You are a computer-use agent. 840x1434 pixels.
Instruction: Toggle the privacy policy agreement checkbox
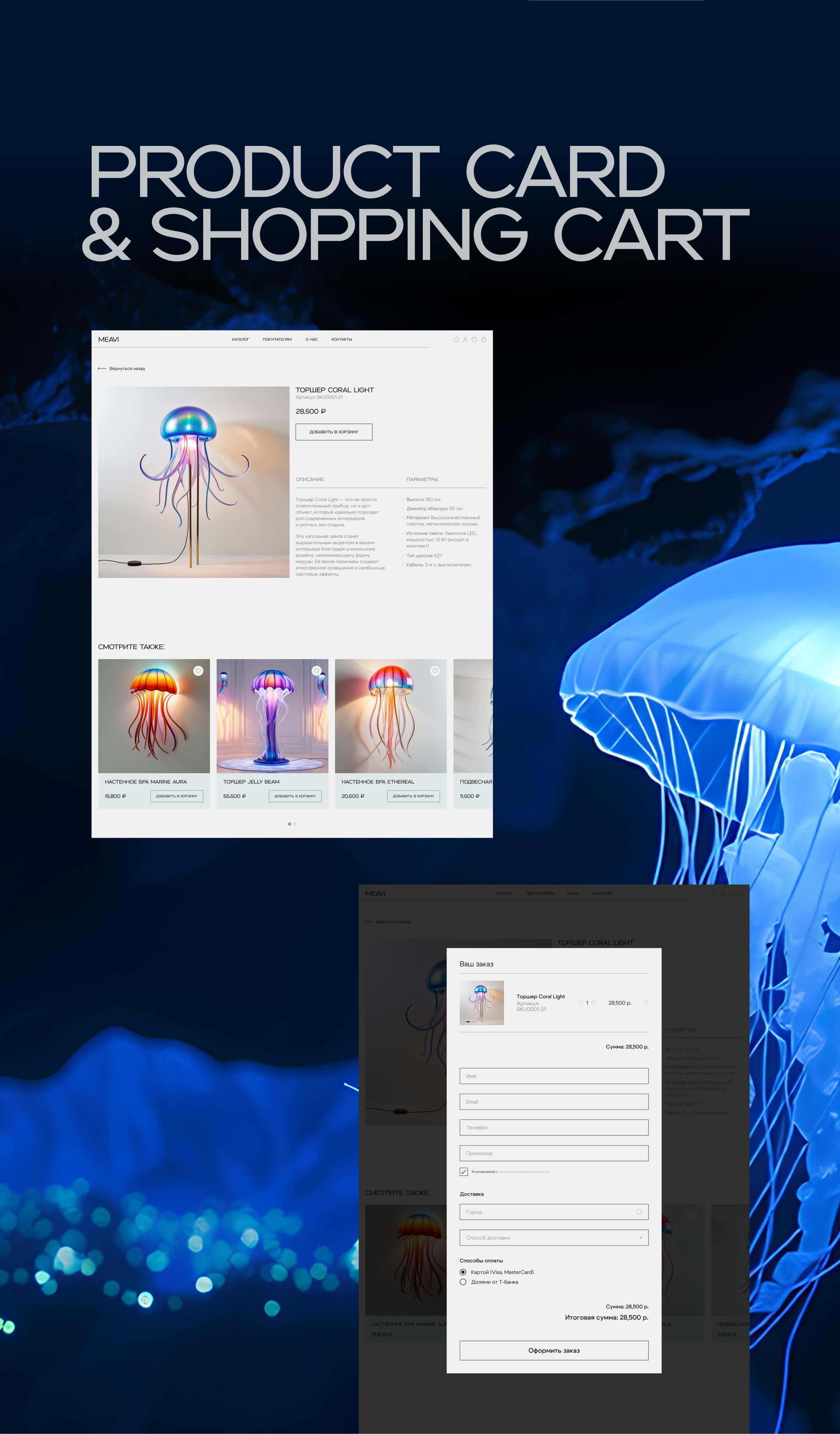464,1172
